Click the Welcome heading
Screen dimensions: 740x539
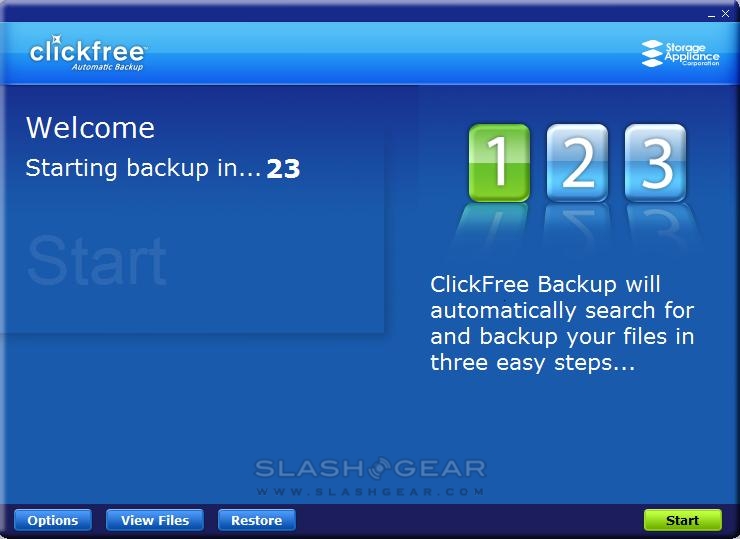click(x=90, y=128)
